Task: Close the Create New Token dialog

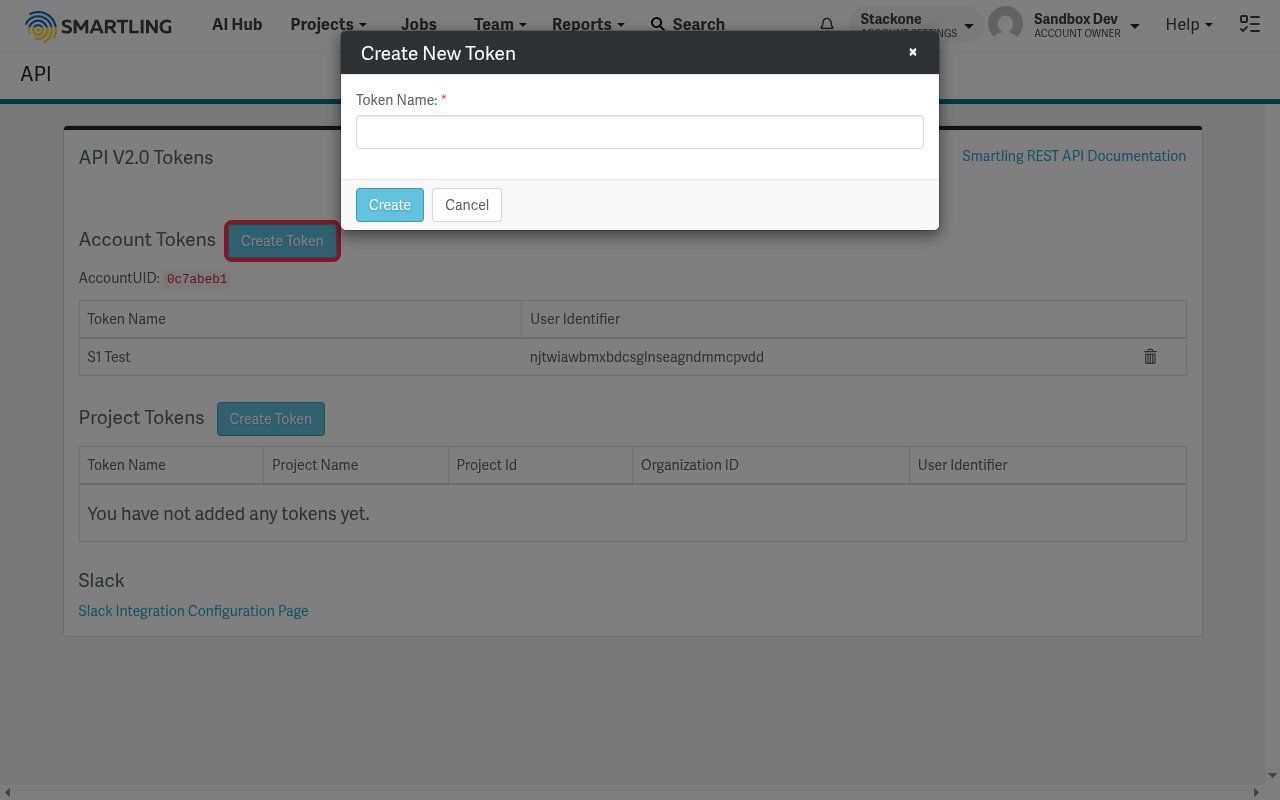Action: click(x=912, y=52)
